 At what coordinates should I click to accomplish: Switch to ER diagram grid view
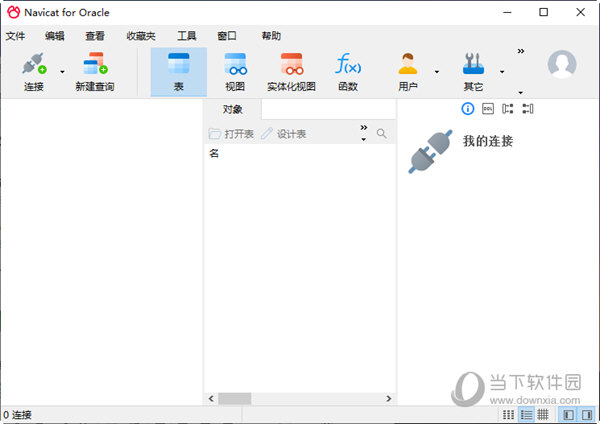point(543,414)
